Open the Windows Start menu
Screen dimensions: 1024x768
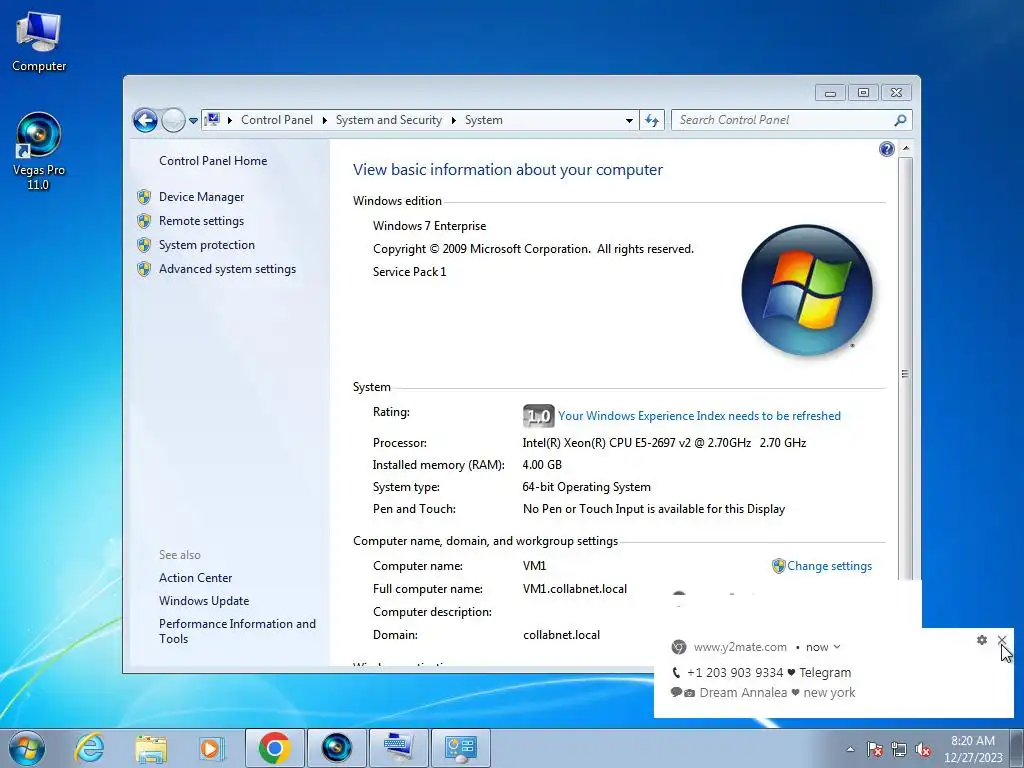(27, 748)
